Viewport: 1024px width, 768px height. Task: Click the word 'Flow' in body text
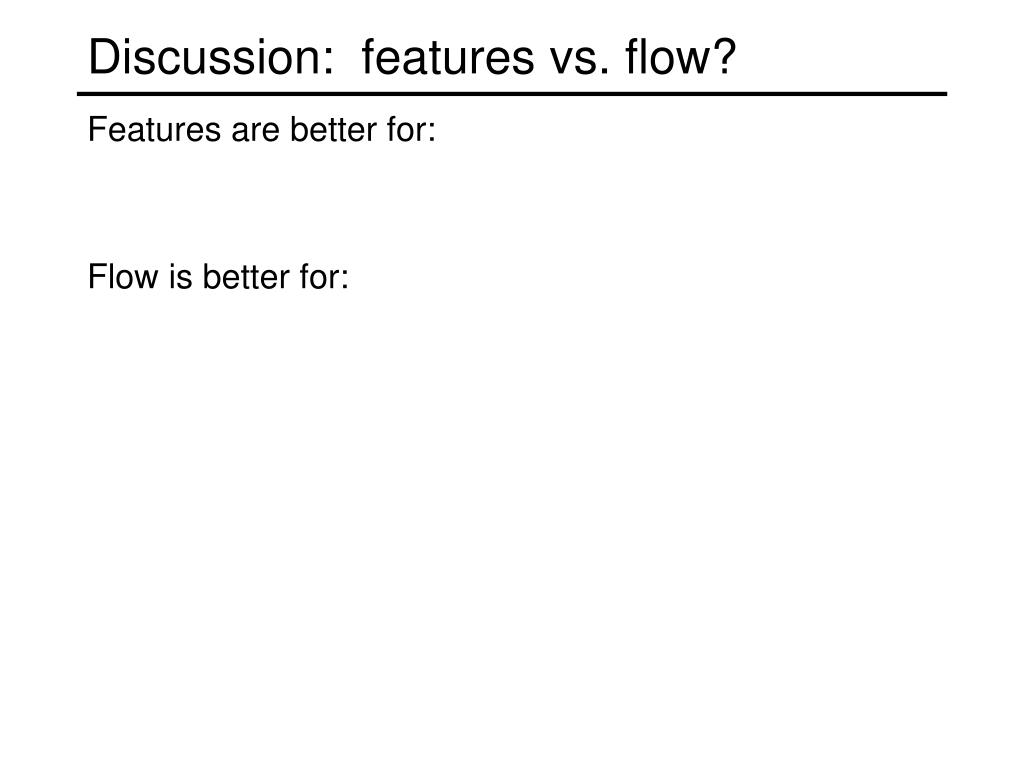point(123,276)
